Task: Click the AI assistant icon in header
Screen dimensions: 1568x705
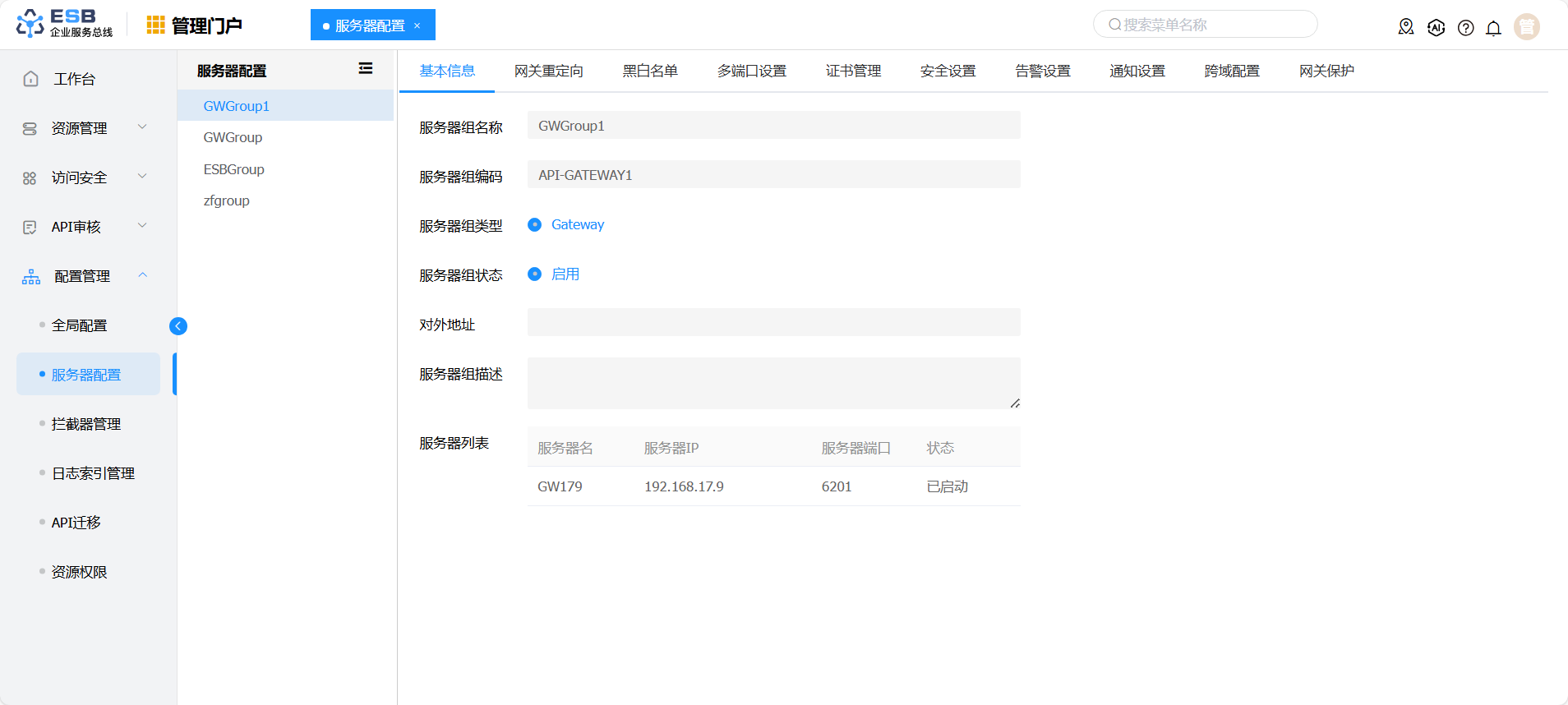Action: [1436, 28]
